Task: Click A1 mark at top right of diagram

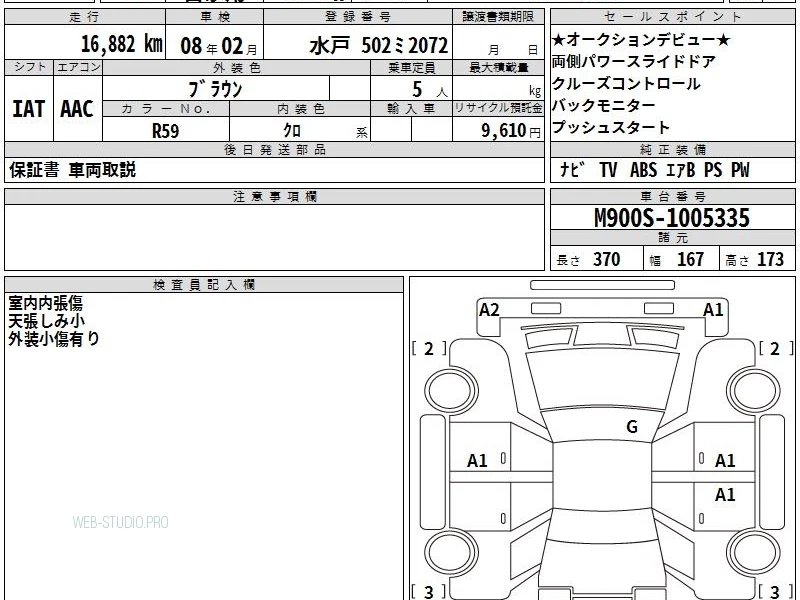Action: click(x=713, y=310)
